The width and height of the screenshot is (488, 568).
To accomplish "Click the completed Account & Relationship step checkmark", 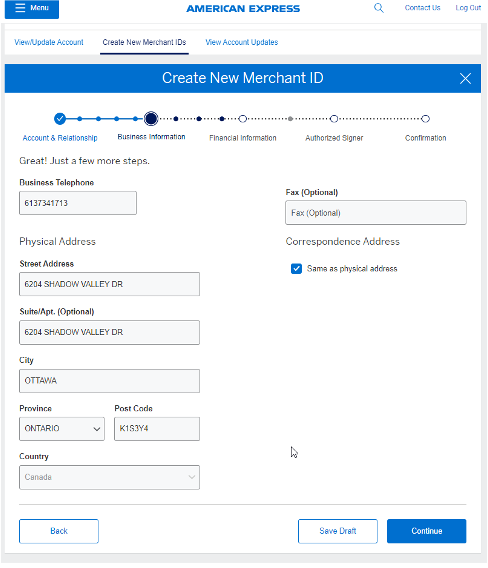I will coord(60,118).
